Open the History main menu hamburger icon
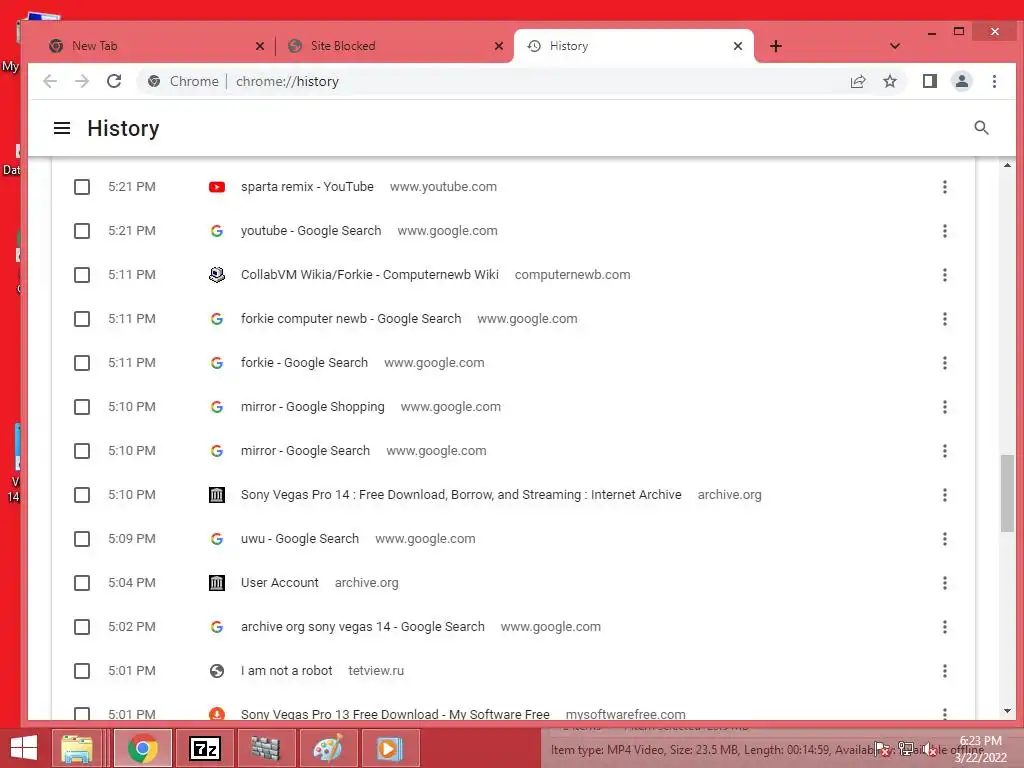Viewport: 1024px width, 768px height. point(62,128)
